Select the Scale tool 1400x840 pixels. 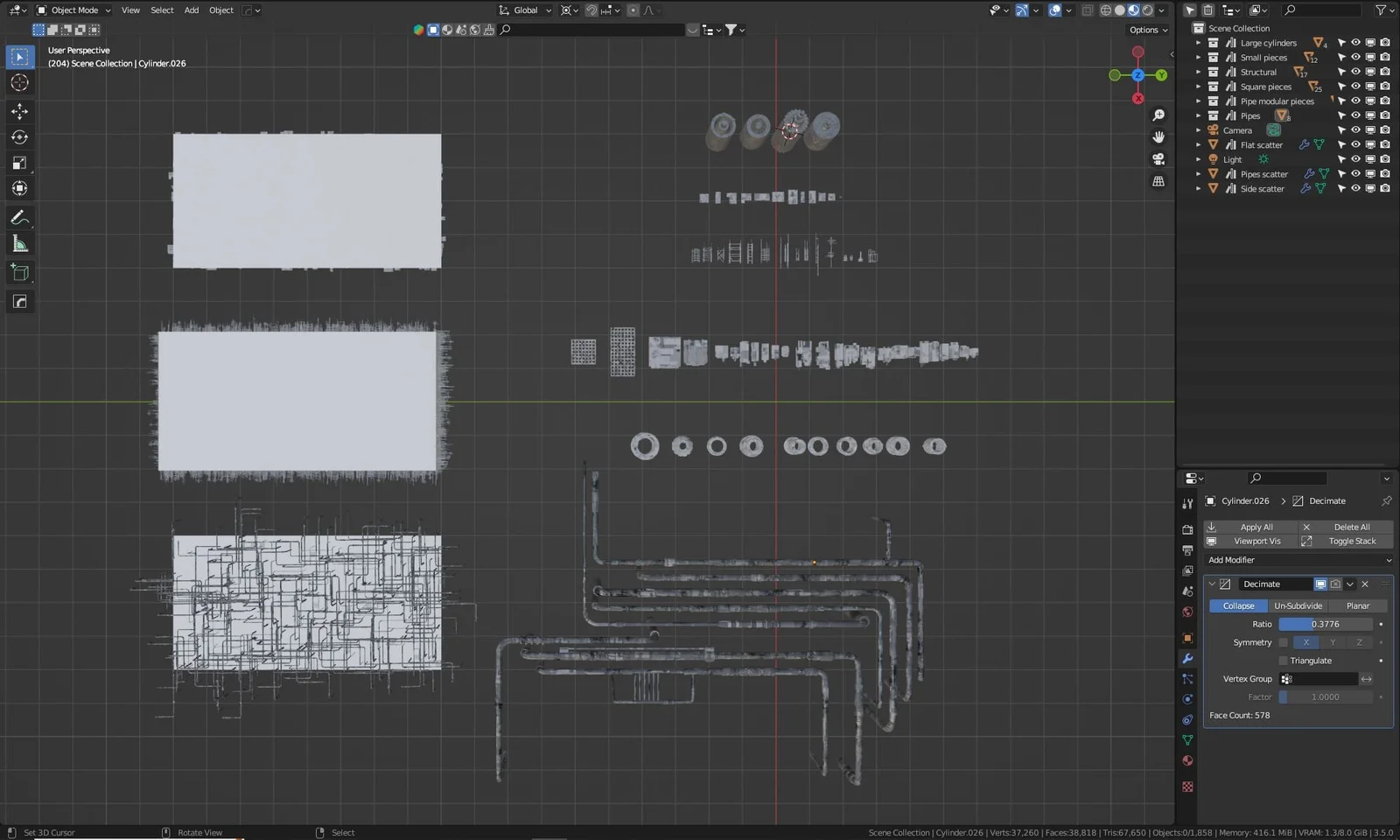point(19,163)
